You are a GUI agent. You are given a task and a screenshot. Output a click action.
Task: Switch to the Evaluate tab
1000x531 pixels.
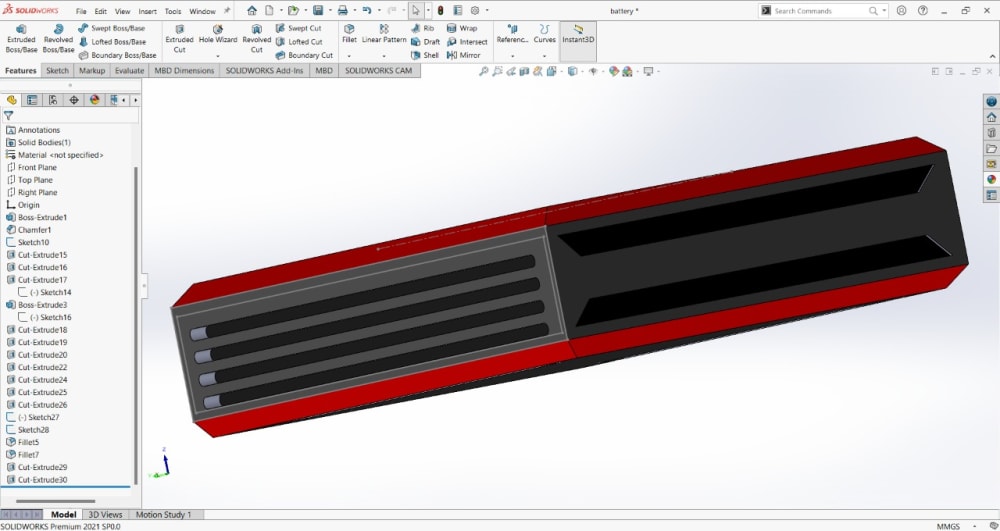[129, 71]
